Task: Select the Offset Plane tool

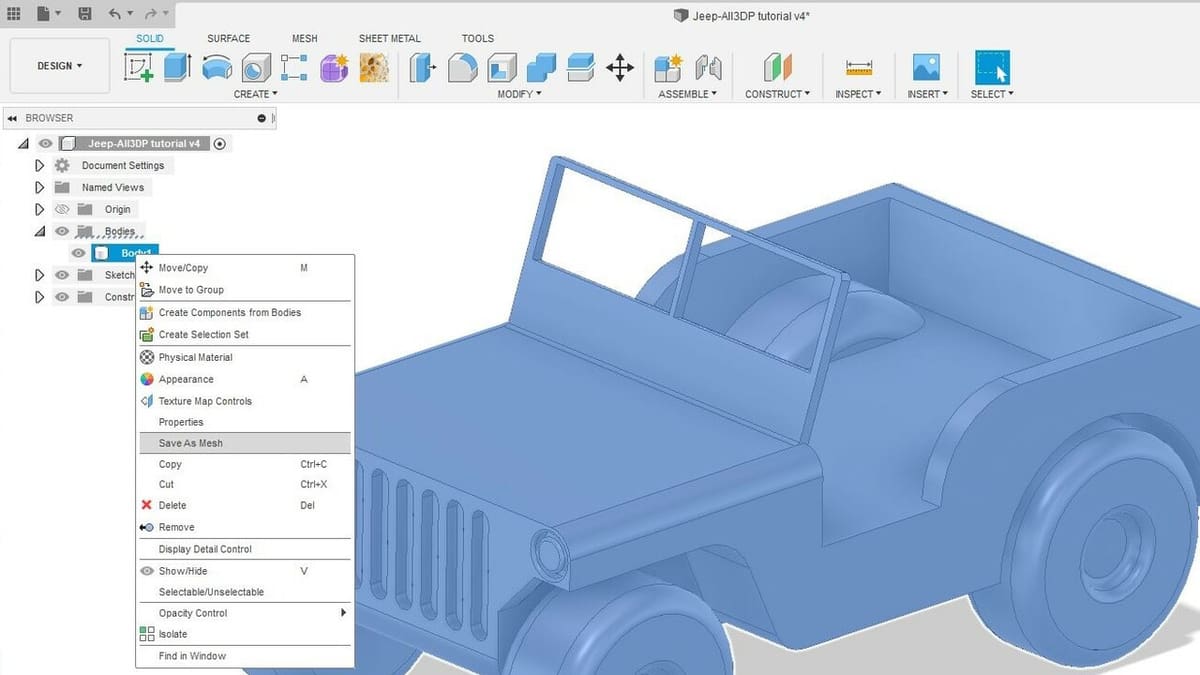Action: point(777,68)
